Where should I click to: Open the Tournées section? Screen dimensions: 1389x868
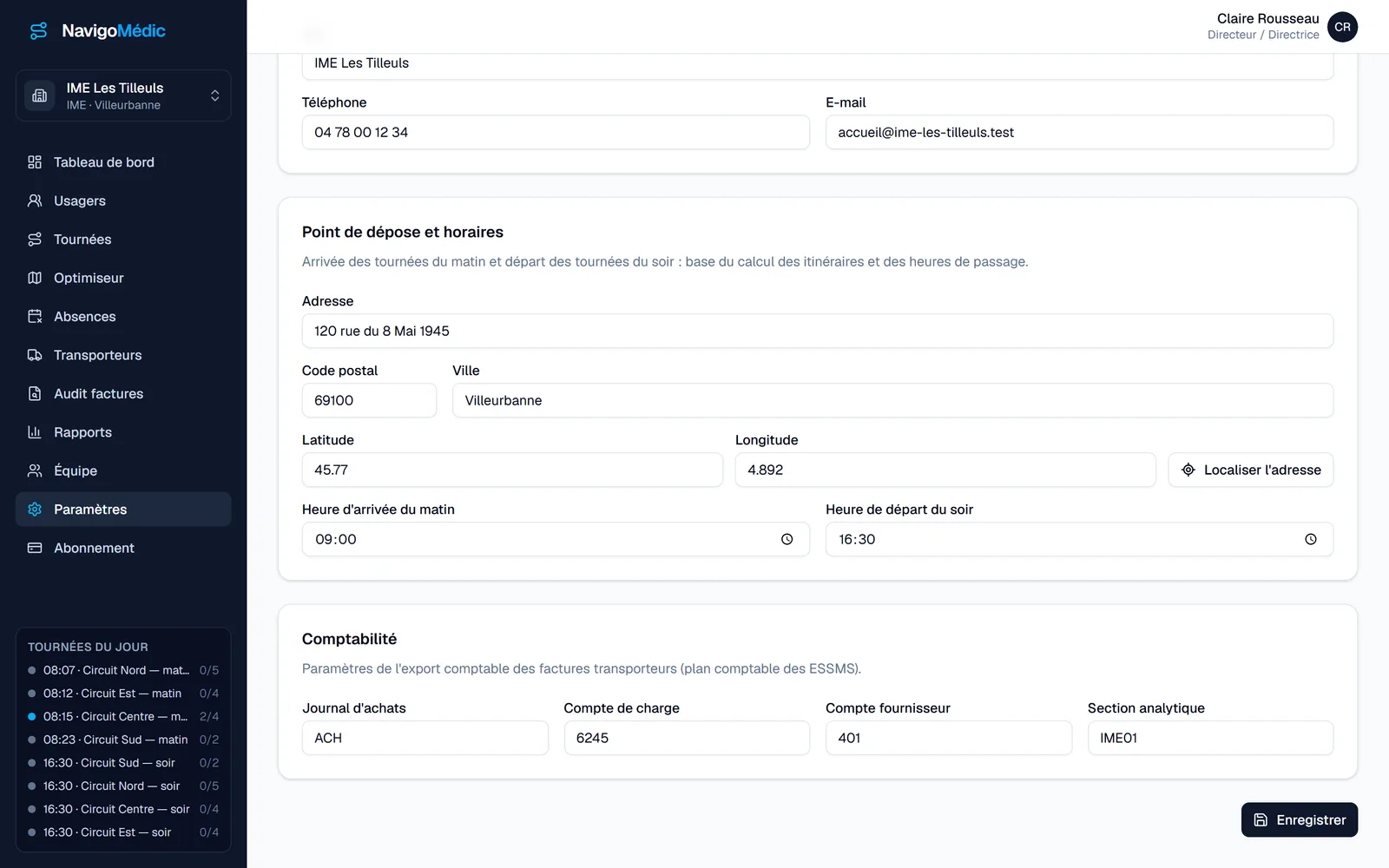pyautogui.click(x=123, y=240)
